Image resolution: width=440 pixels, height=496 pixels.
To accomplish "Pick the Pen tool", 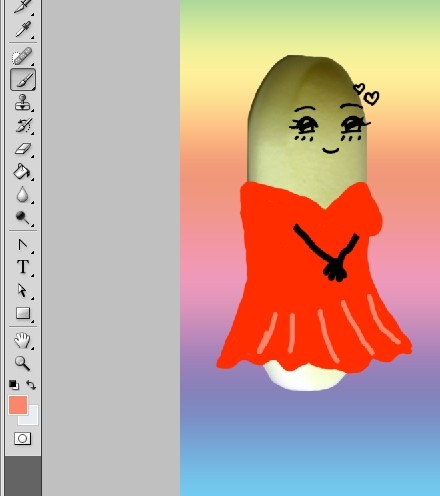I will (x=23, y=245).
